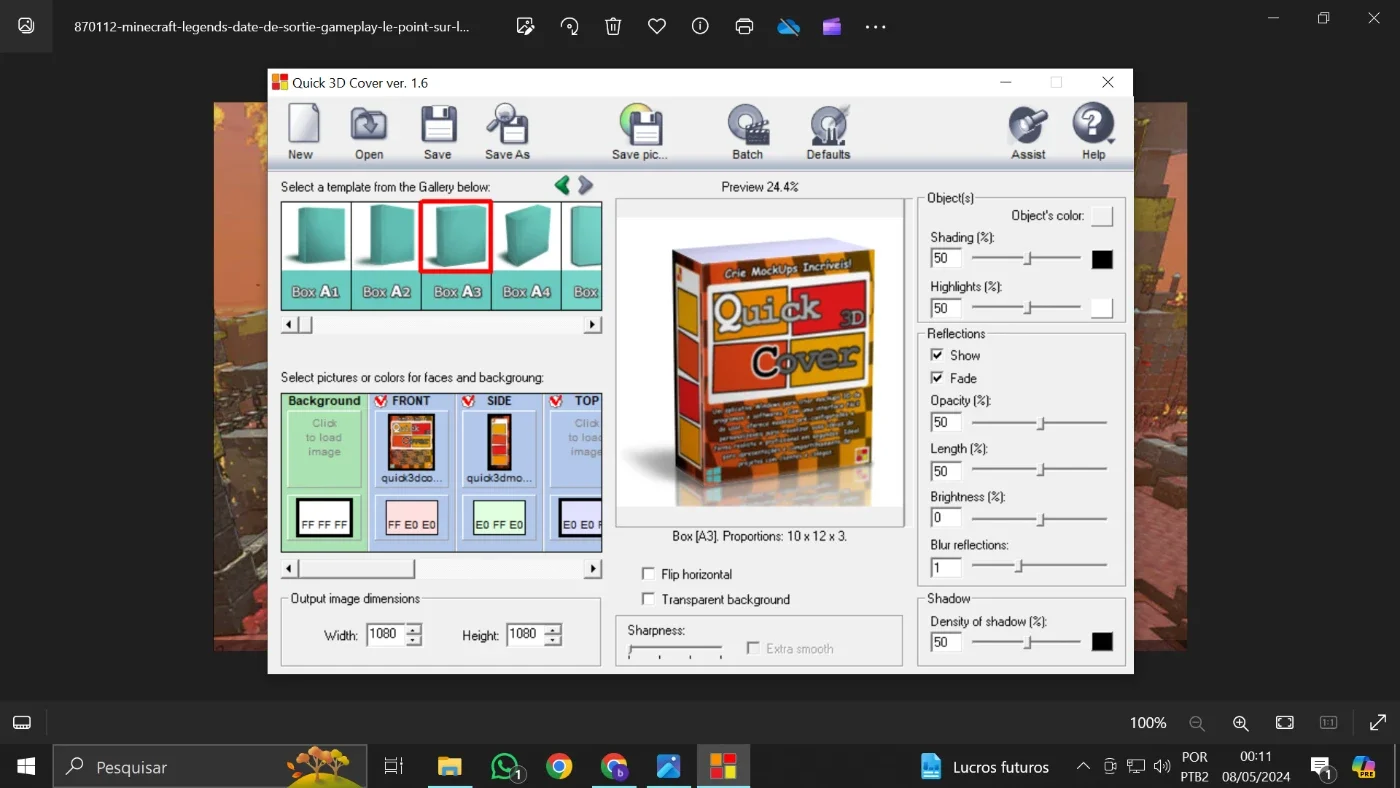
Task: Rotate the image in Photos viewer
Action: [570, 27]
